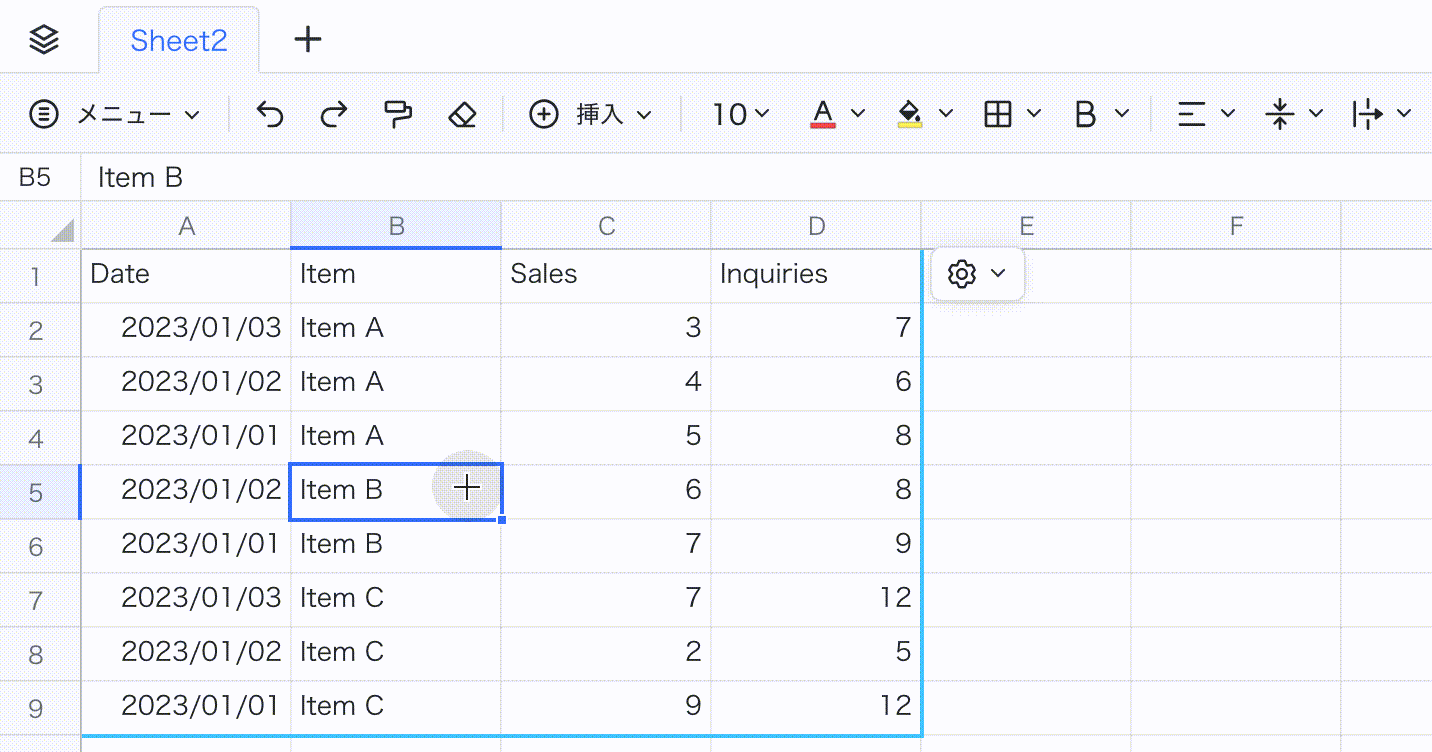The width and height of the screenshot is (1432, 752).
Task: Click the undo arrow icon
Action: tap(269, 114)
